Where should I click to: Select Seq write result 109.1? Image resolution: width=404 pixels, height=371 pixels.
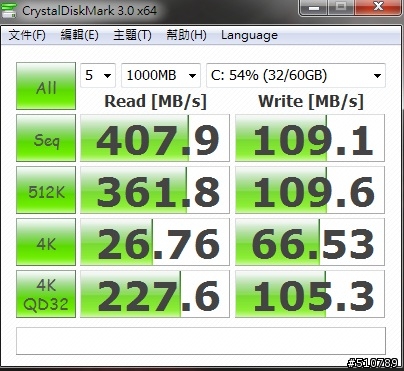[310, 138]
